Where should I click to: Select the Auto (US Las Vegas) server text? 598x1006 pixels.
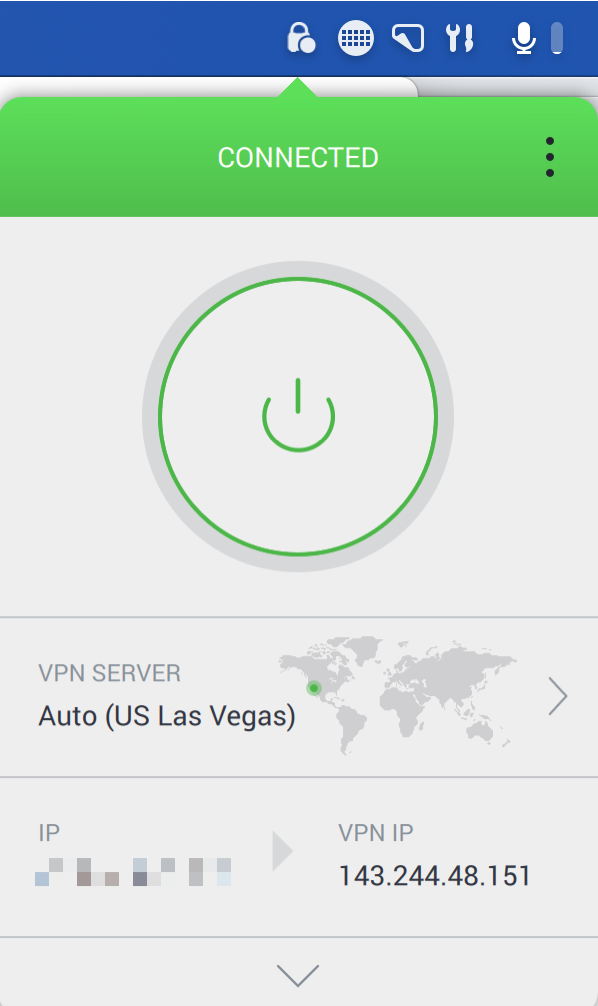pyautogui.click(x=167, y=716)
